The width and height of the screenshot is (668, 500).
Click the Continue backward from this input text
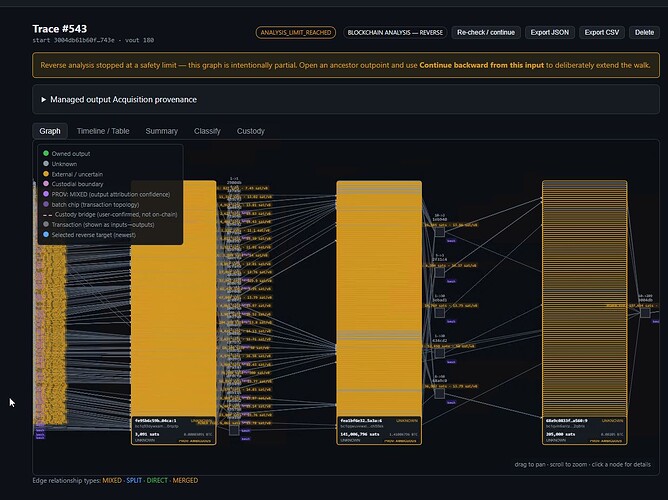[x=481, y=65]
